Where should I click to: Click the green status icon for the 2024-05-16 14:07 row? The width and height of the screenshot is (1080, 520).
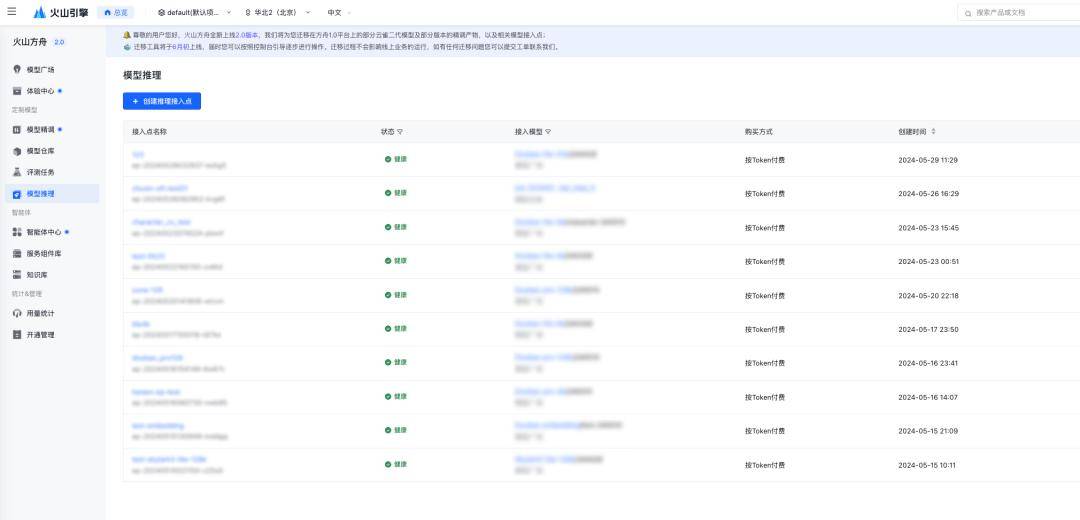[x=388, y=397]
